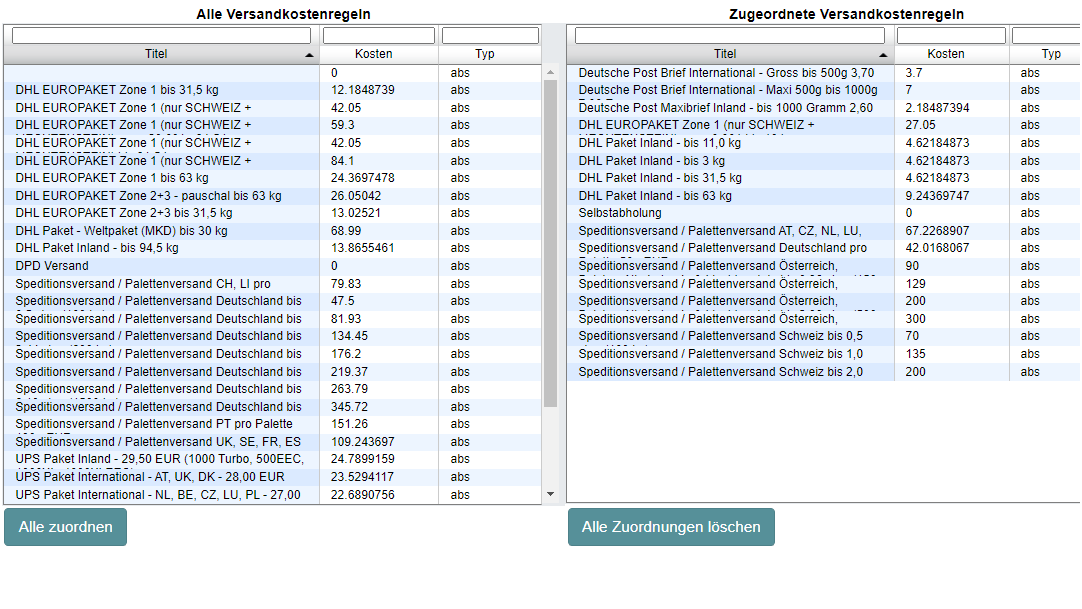Select DHL EUROPAKET Zone 1 bis 31,5 kg
1082x609 pixels.
click(273, 90)
